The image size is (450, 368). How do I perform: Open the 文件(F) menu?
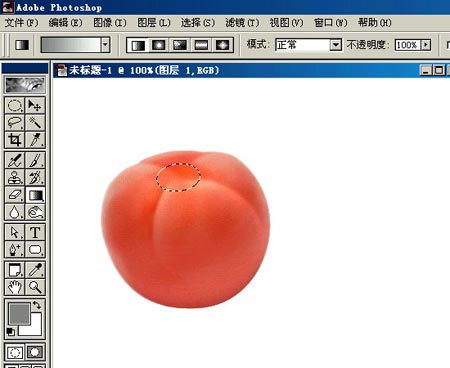21,23
